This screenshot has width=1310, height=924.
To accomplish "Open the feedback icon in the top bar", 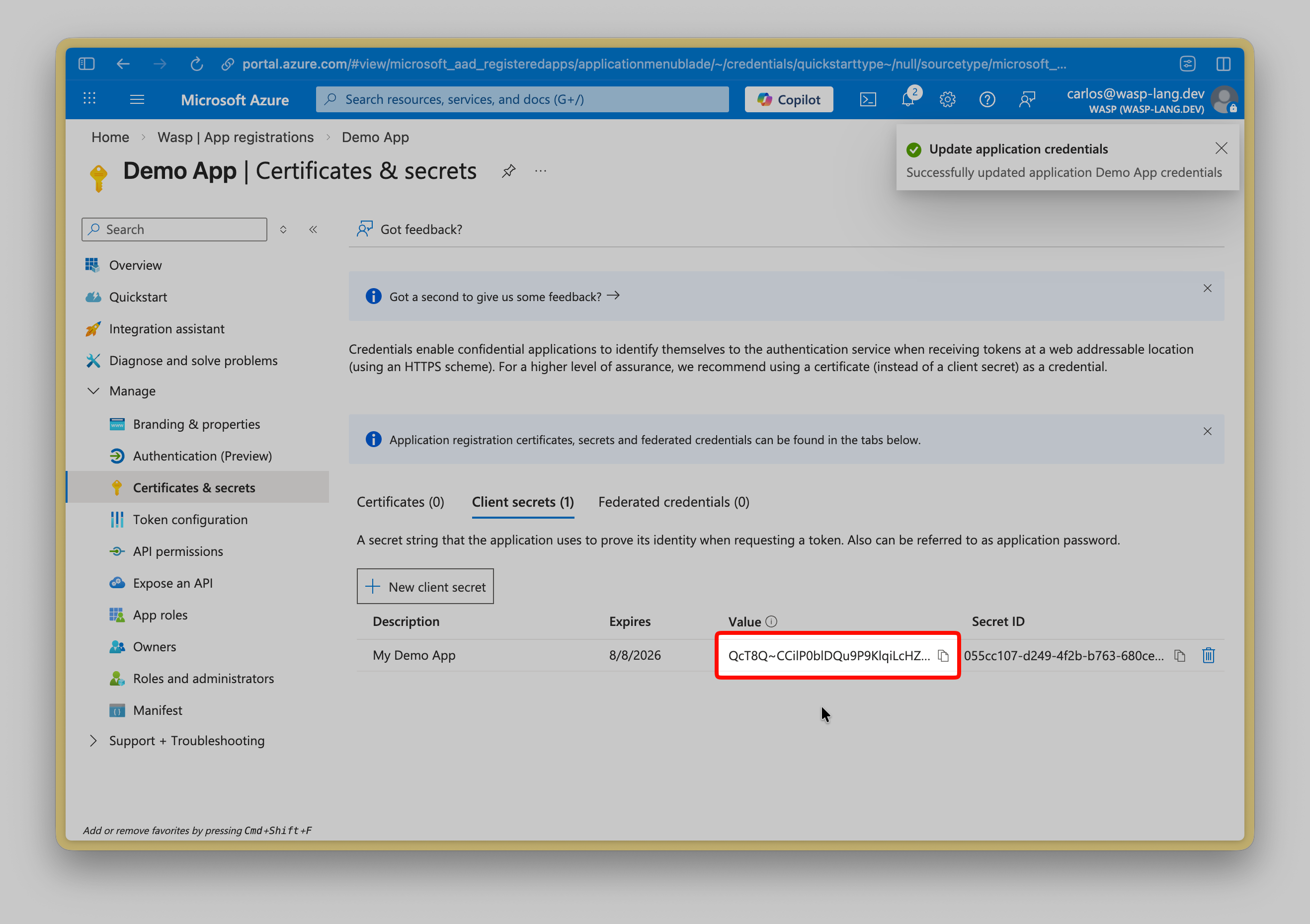I will (x=1027, y=99).
